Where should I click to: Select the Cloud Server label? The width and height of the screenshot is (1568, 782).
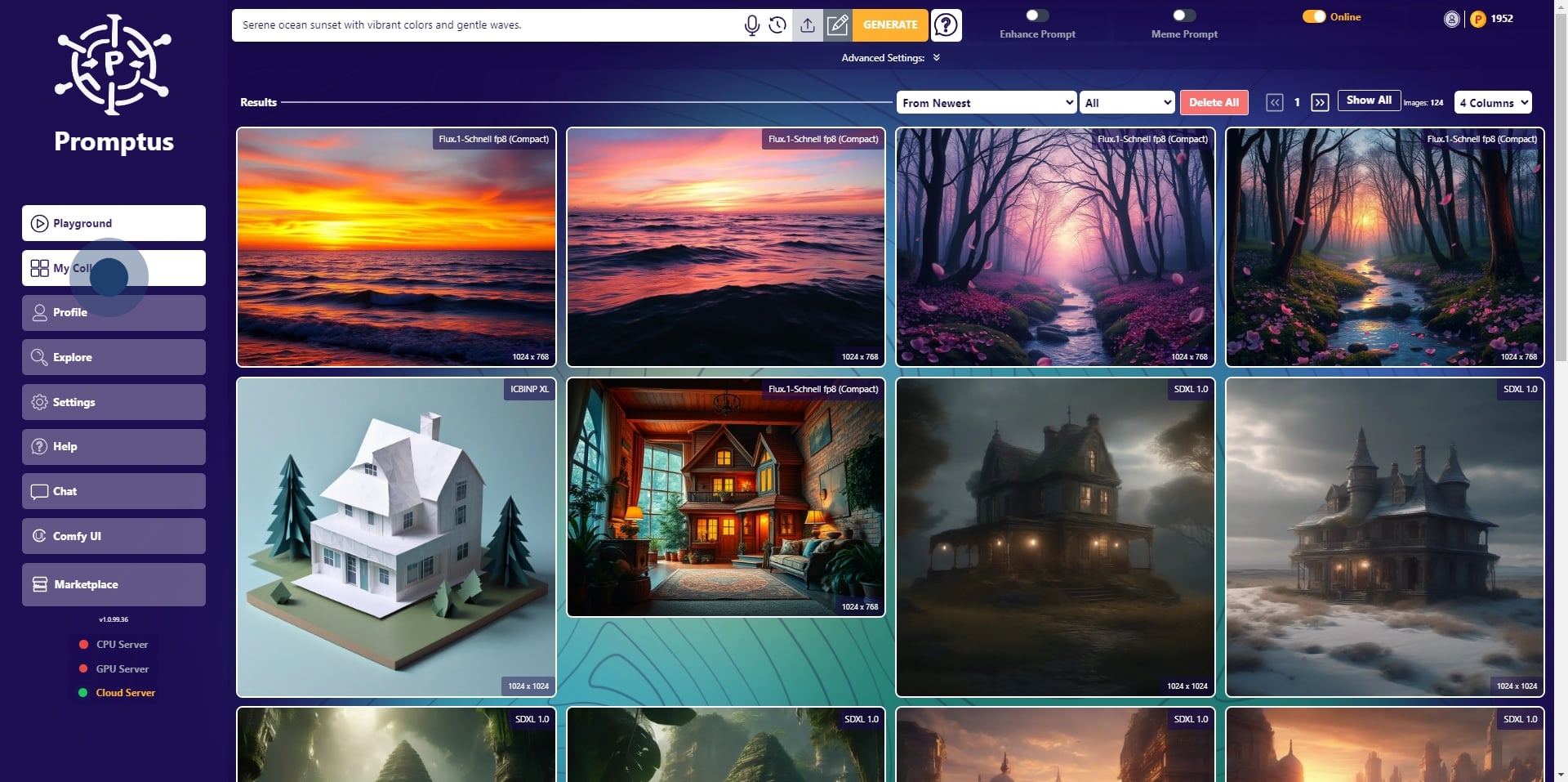126,693
